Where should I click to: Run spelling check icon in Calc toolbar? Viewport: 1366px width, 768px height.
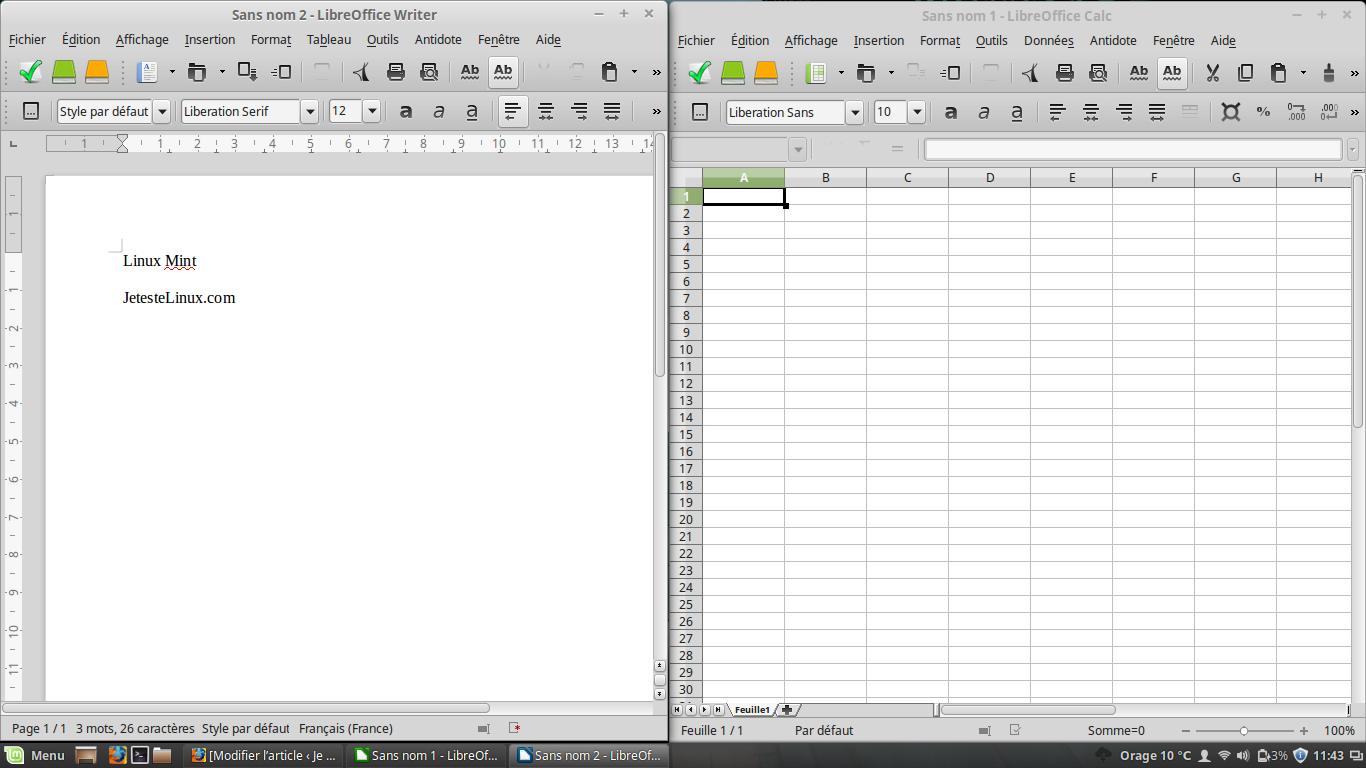point(1138,72)
